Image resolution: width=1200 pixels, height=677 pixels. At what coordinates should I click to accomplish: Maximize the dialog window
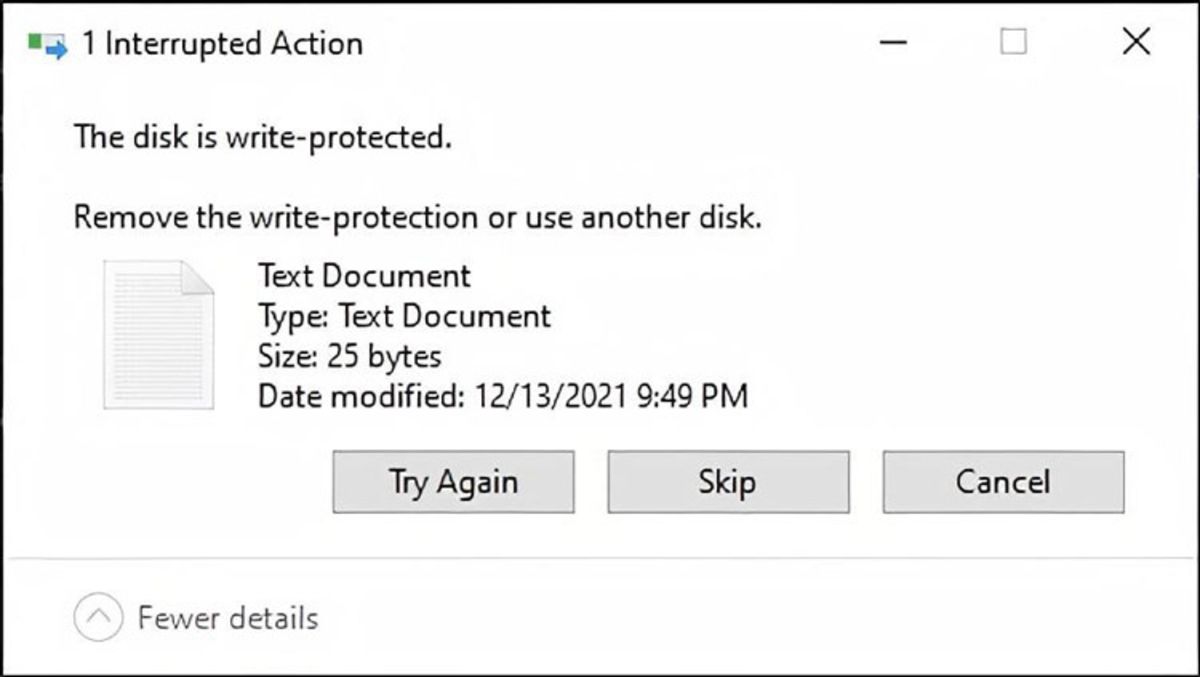click(1014, 42)
